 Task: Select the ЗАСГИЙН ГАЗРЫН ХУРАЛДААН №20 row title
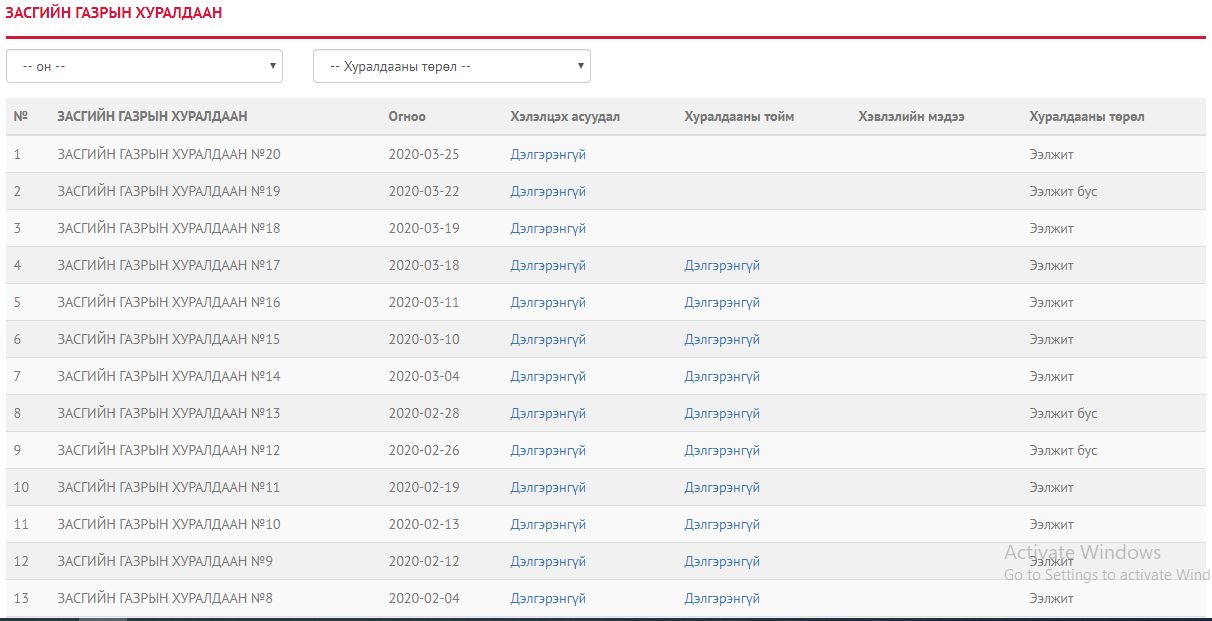(x=169, y=155)
